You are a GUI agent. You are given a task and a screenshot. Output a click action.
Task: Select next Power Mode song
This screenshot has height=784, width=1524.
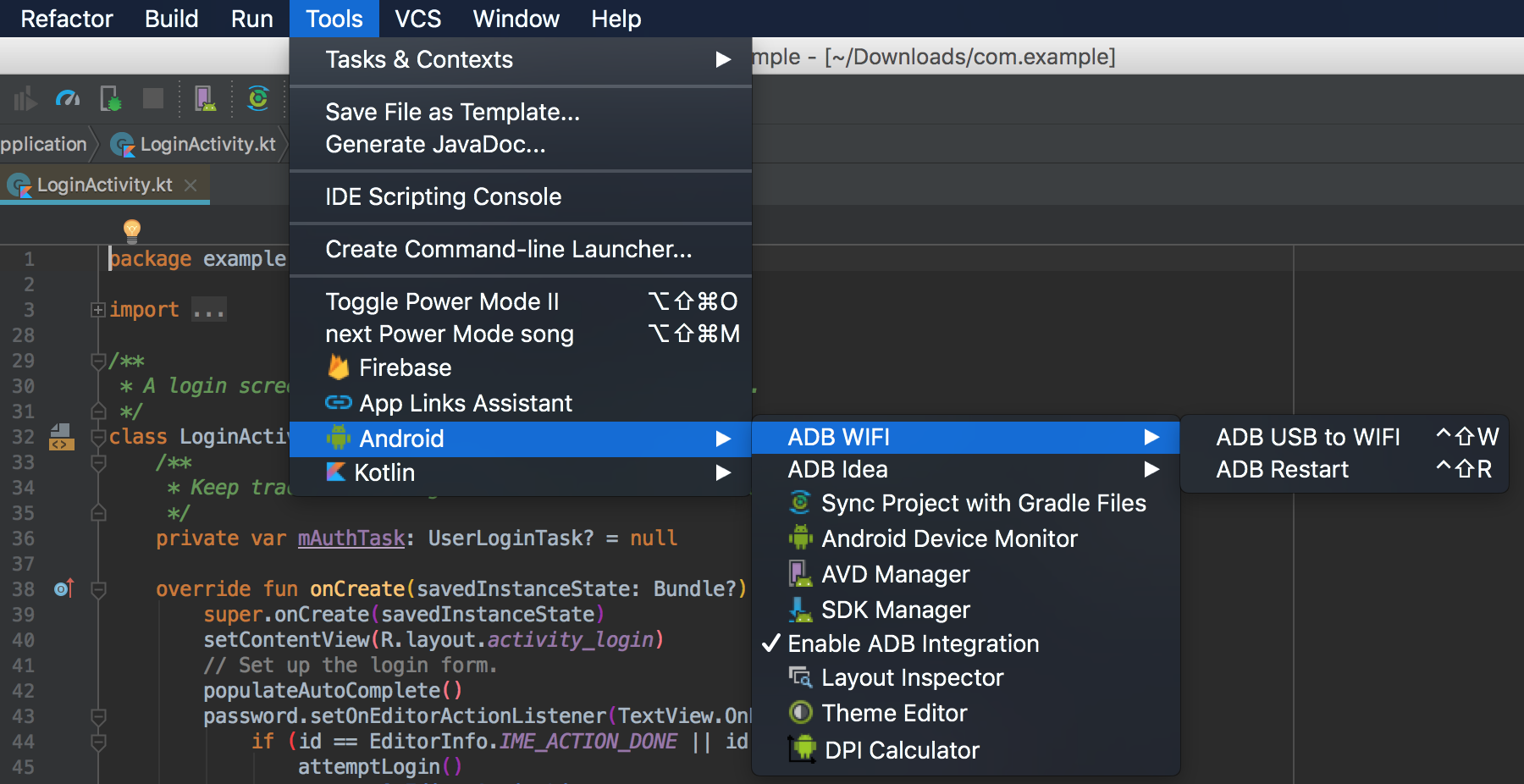pos(520,334)
